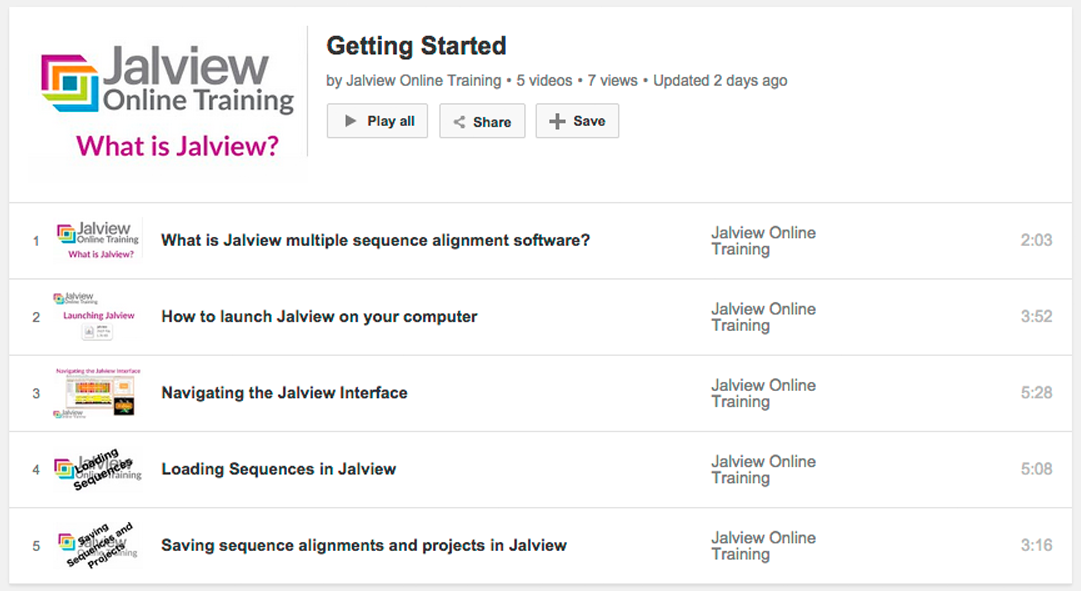Open the channel name beside the 5:28 video
Image resolution: width=1081 pixels, height=591 pixels.
click(x=763, y=393)
